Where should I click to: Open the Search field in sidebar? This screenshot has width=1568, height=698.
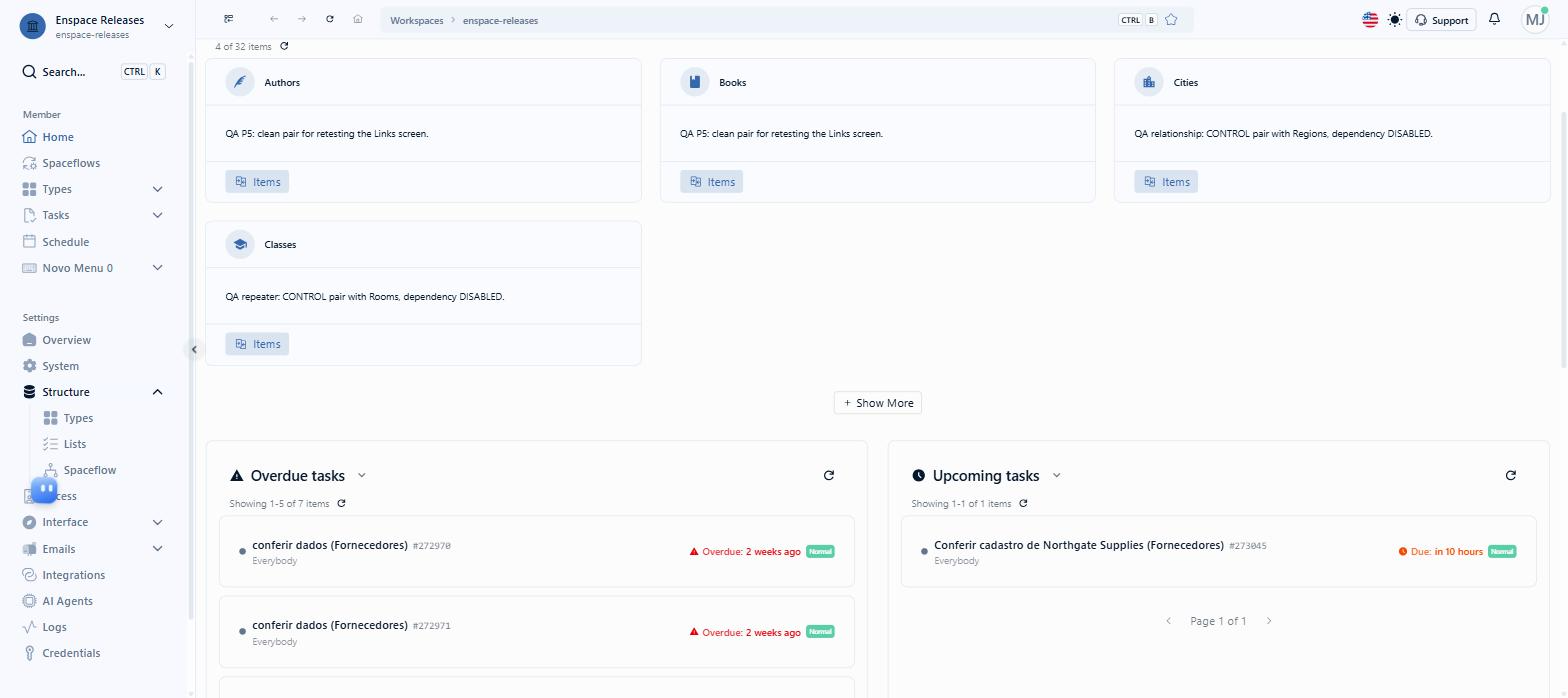(x=94, y=72)
